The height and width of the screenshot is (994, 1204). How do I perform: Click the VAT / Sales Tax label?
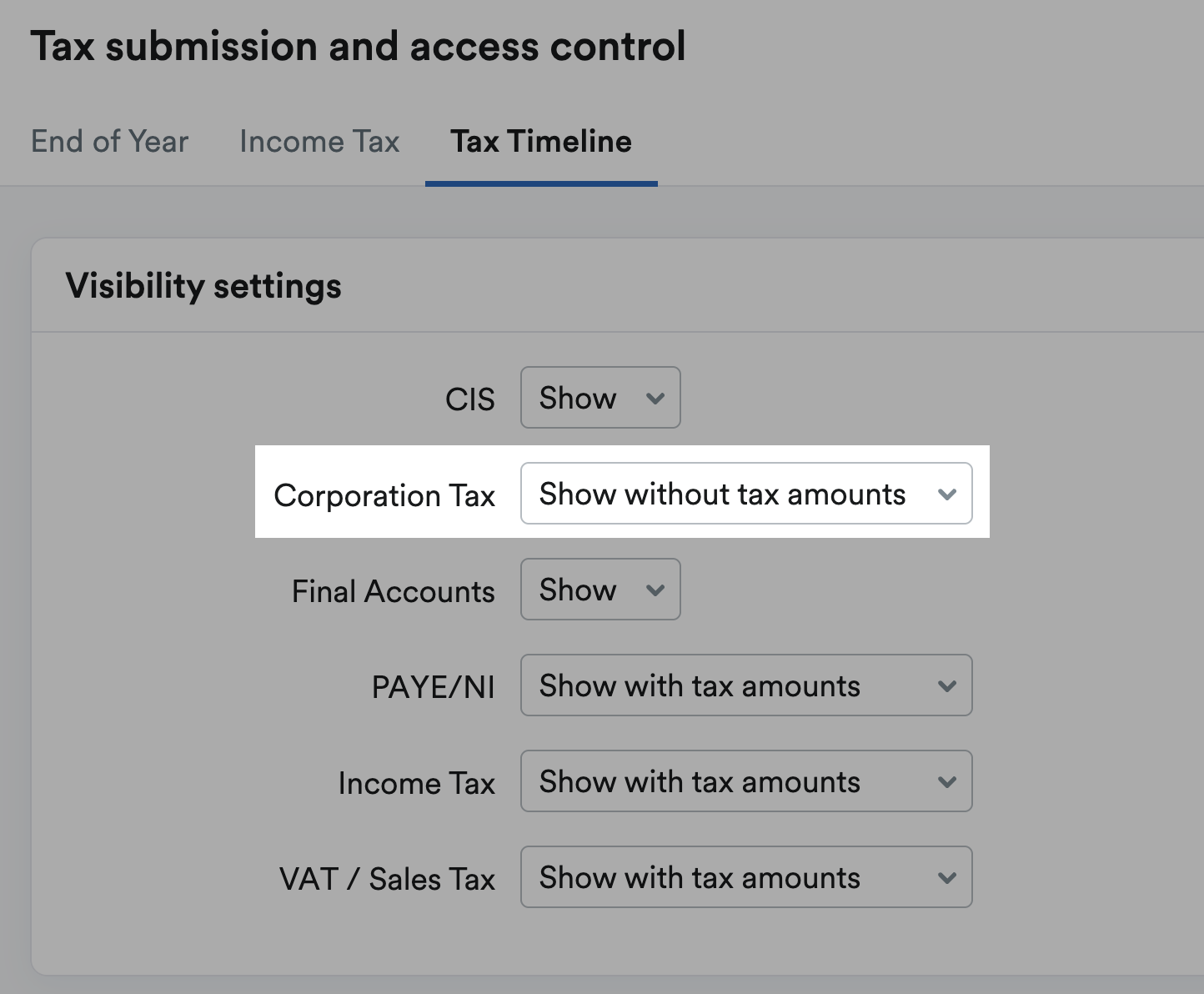[x=388, y=879]
